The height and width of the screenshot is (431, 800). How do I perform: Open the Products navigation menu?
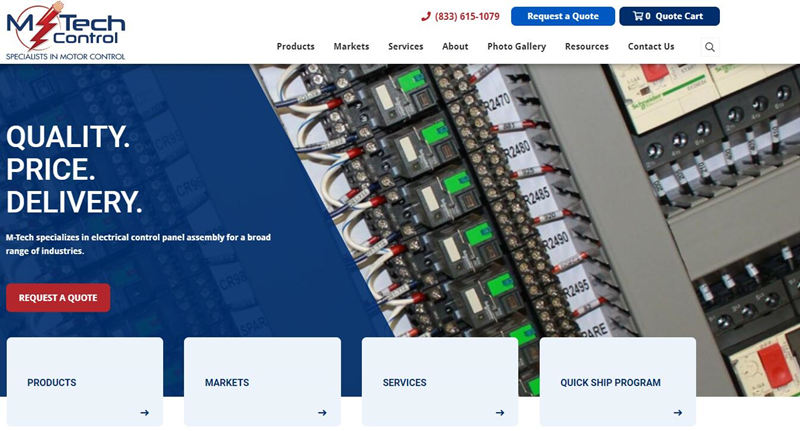[295, 46]
